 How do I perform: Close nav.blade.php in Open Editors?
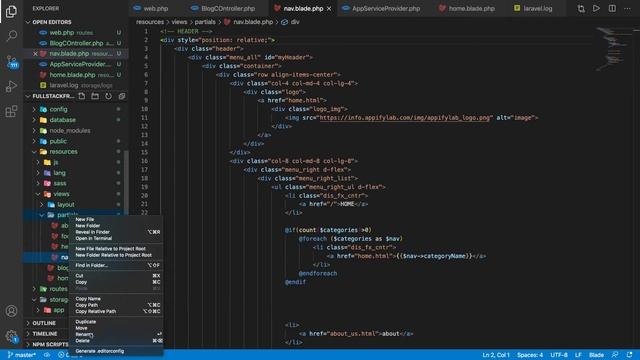[35, 54]
